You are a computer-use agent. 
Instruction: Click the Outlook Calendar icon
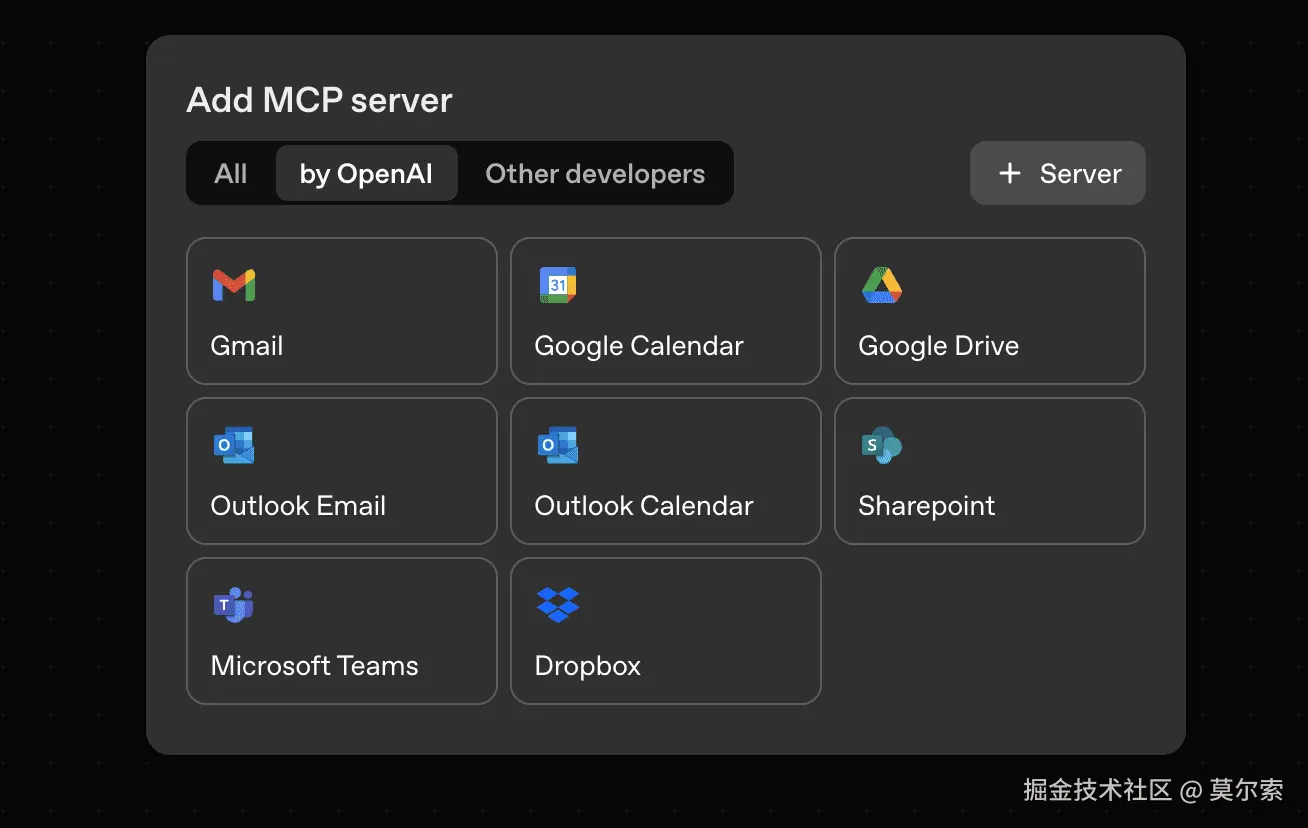click(558, 445)
